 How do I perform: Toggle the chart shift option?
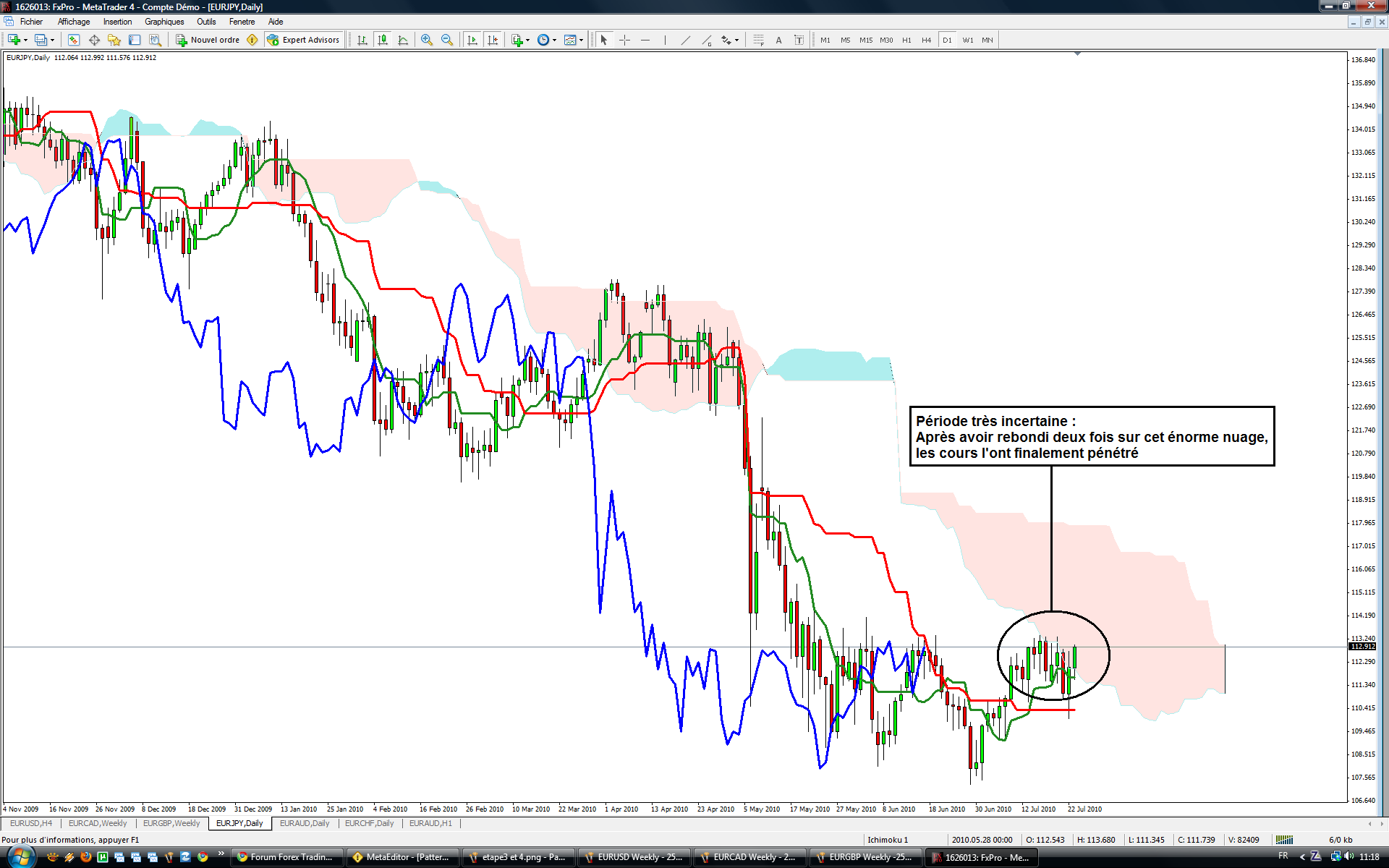click(x=493, y=40)
